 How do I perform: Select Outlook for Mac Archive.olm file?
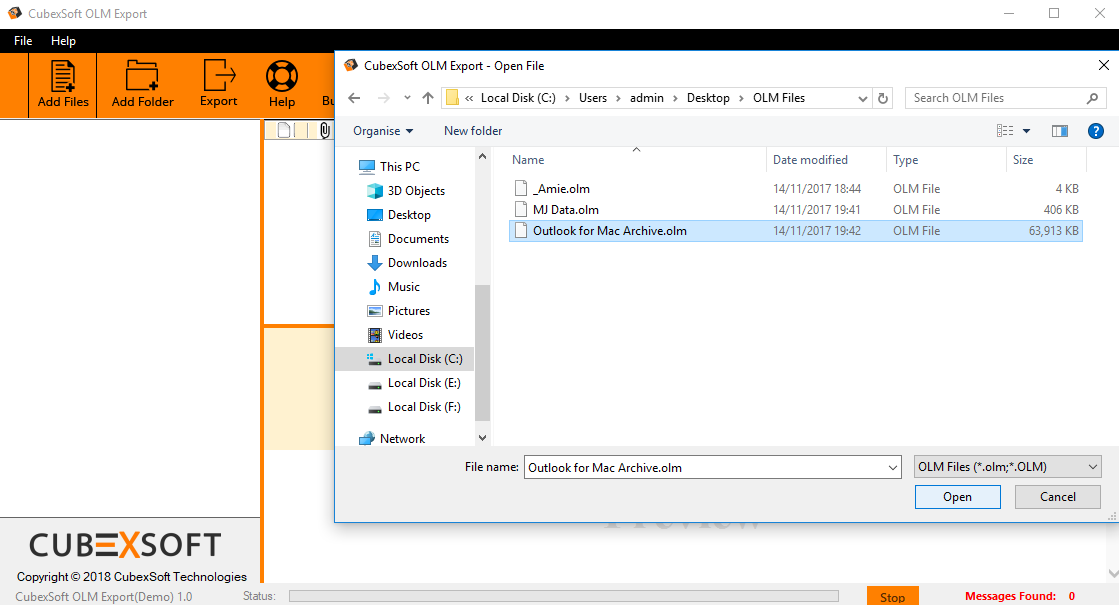click(796, 231)
